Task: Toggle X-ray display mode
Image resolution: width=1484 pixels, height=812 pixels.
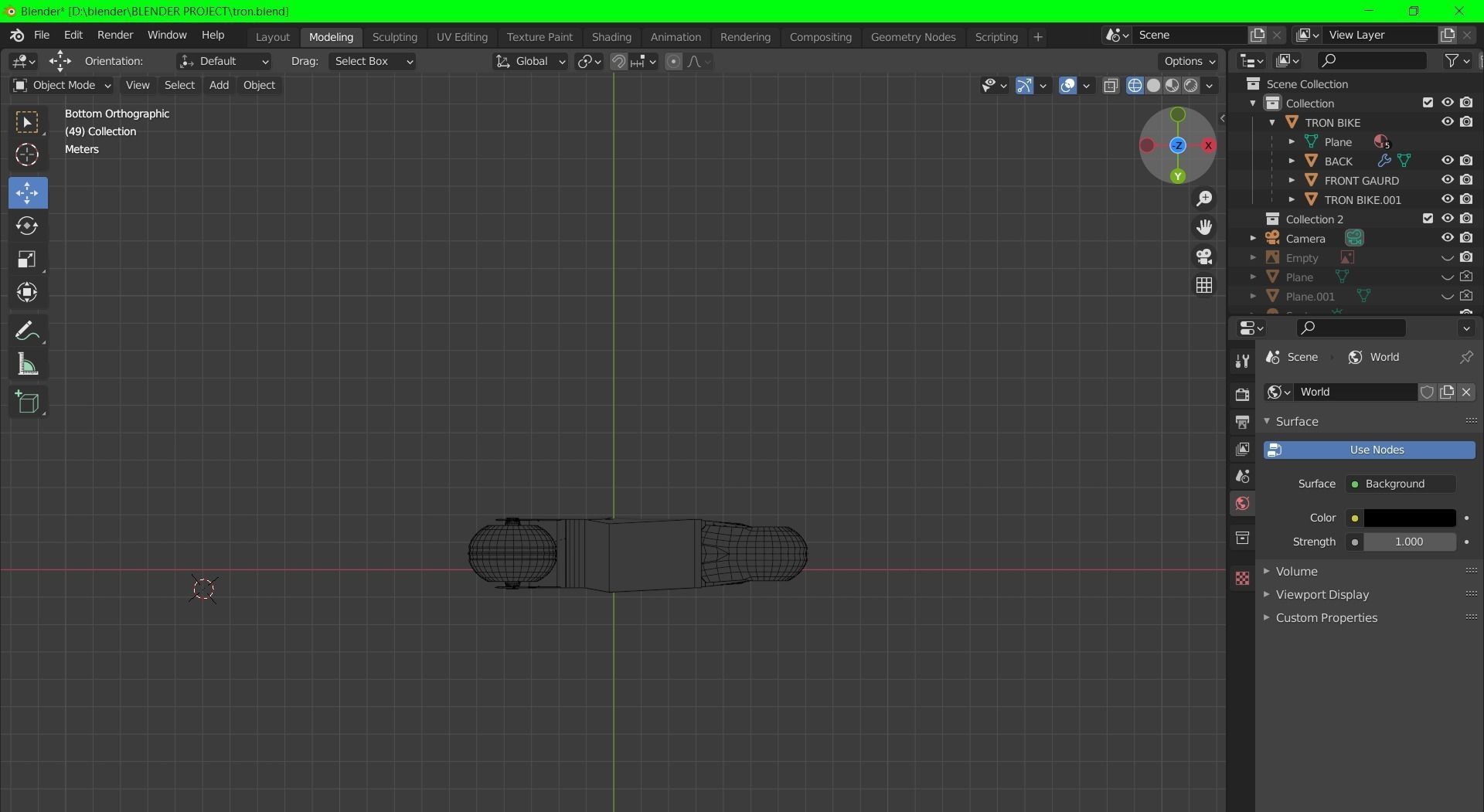Action: click(1111, 86)
